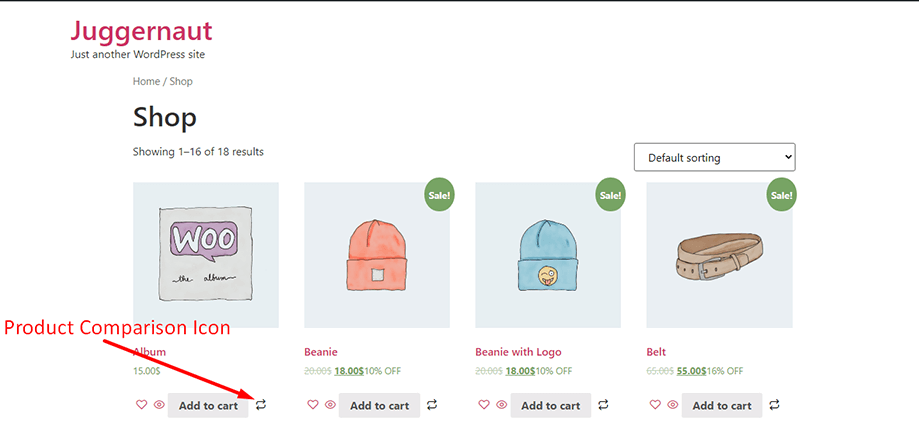Screen dimensions: 919x424
Task: Click the Album product comparison icon
Action: (x=261, y=405)
